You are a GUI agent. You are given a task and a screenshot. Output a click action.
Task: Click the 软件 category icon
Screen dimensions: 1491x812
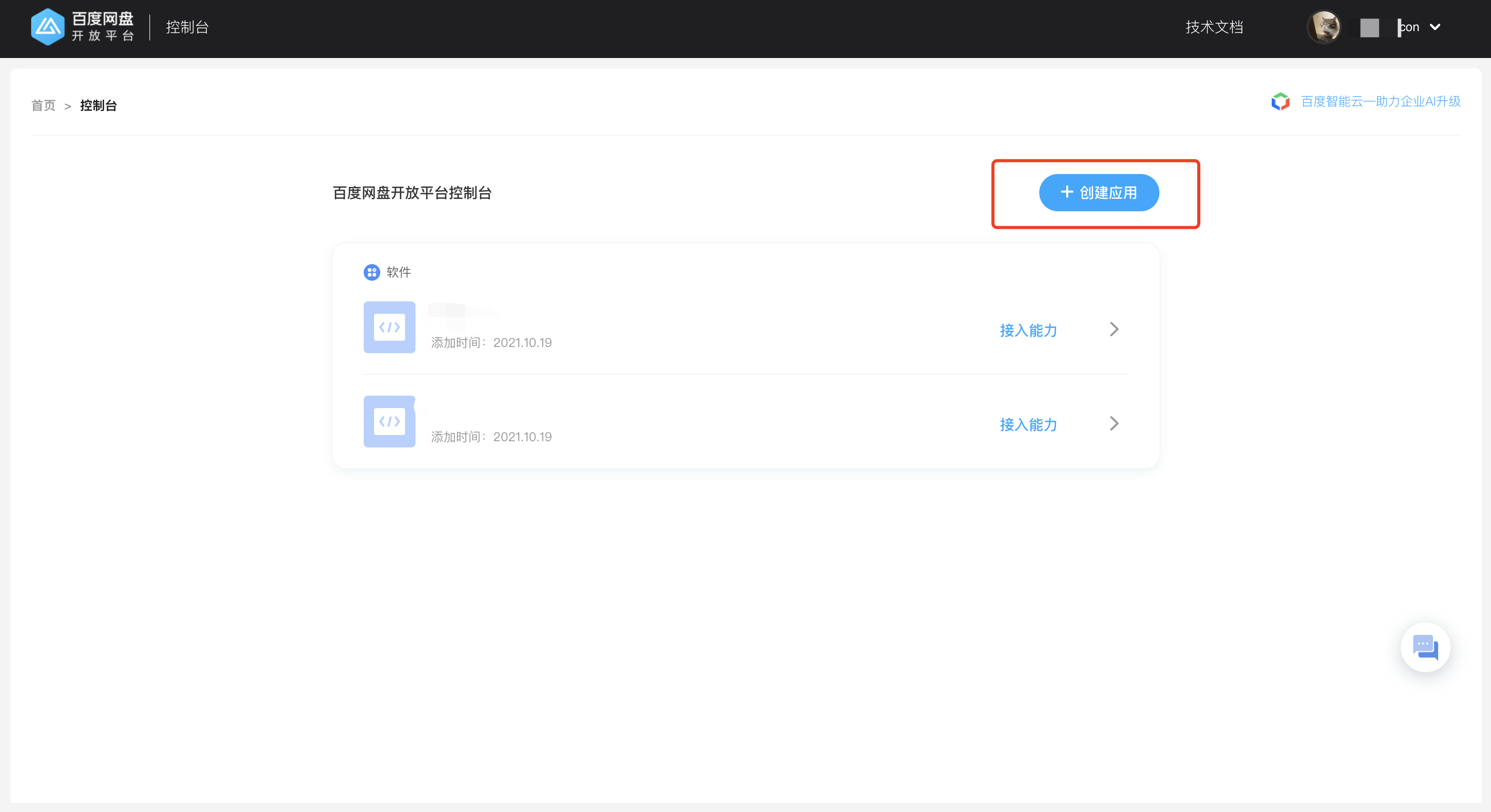click(371, 272)
